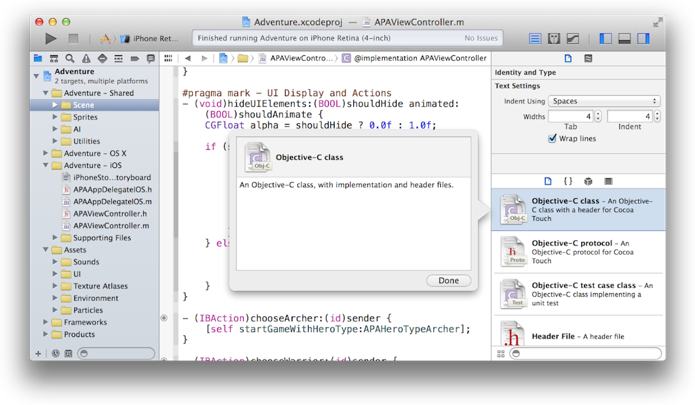The width and height of the screenshot is (695, 405).
Task: Select Objective-C protocol template
Action: click(x=578, y=252)
